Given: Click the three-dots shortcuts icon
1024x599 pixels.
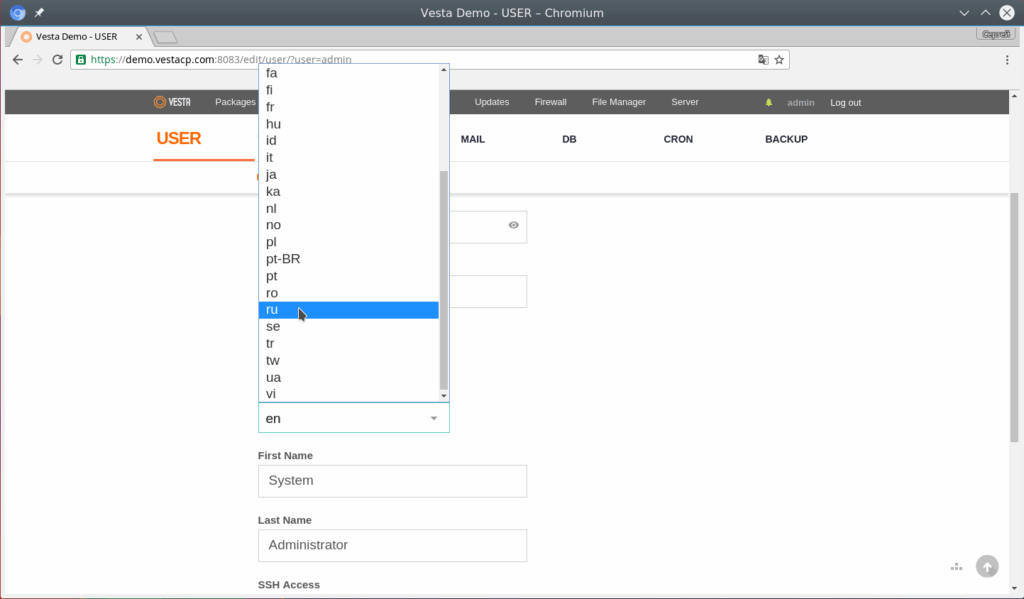Looking at the screenshot, I should [956, 567].
